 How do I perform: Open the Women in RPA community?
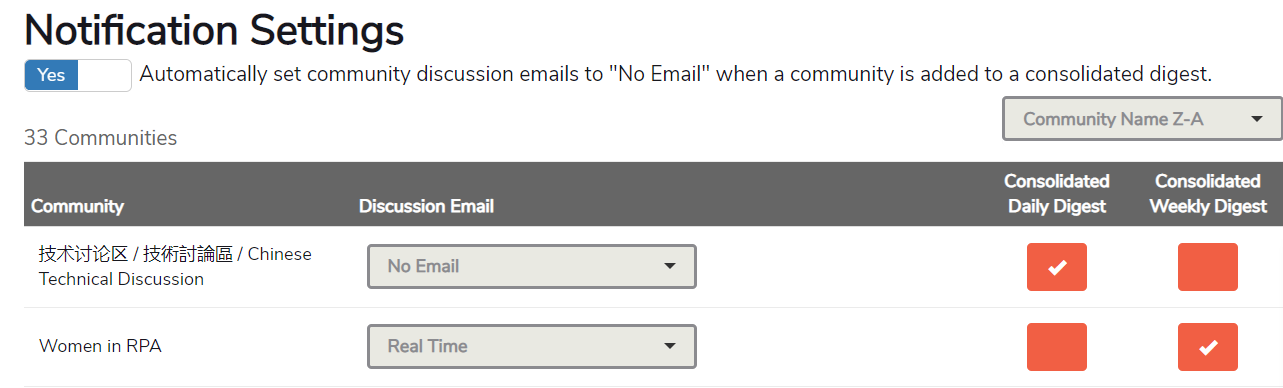[100, 346]
